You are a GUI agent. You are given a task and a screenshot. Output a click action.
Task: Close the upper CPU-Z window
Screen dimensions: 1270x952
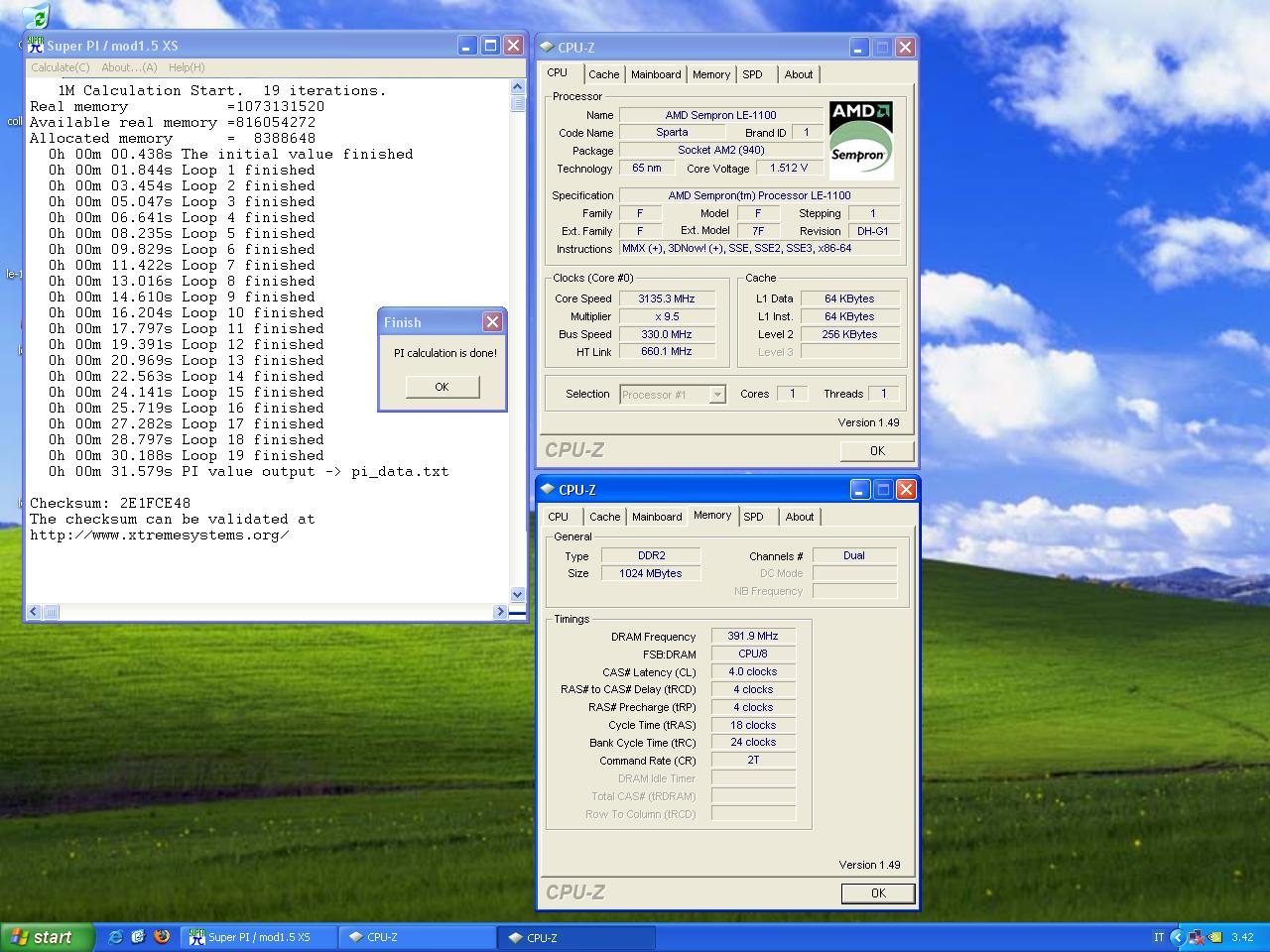coord(905,47)
